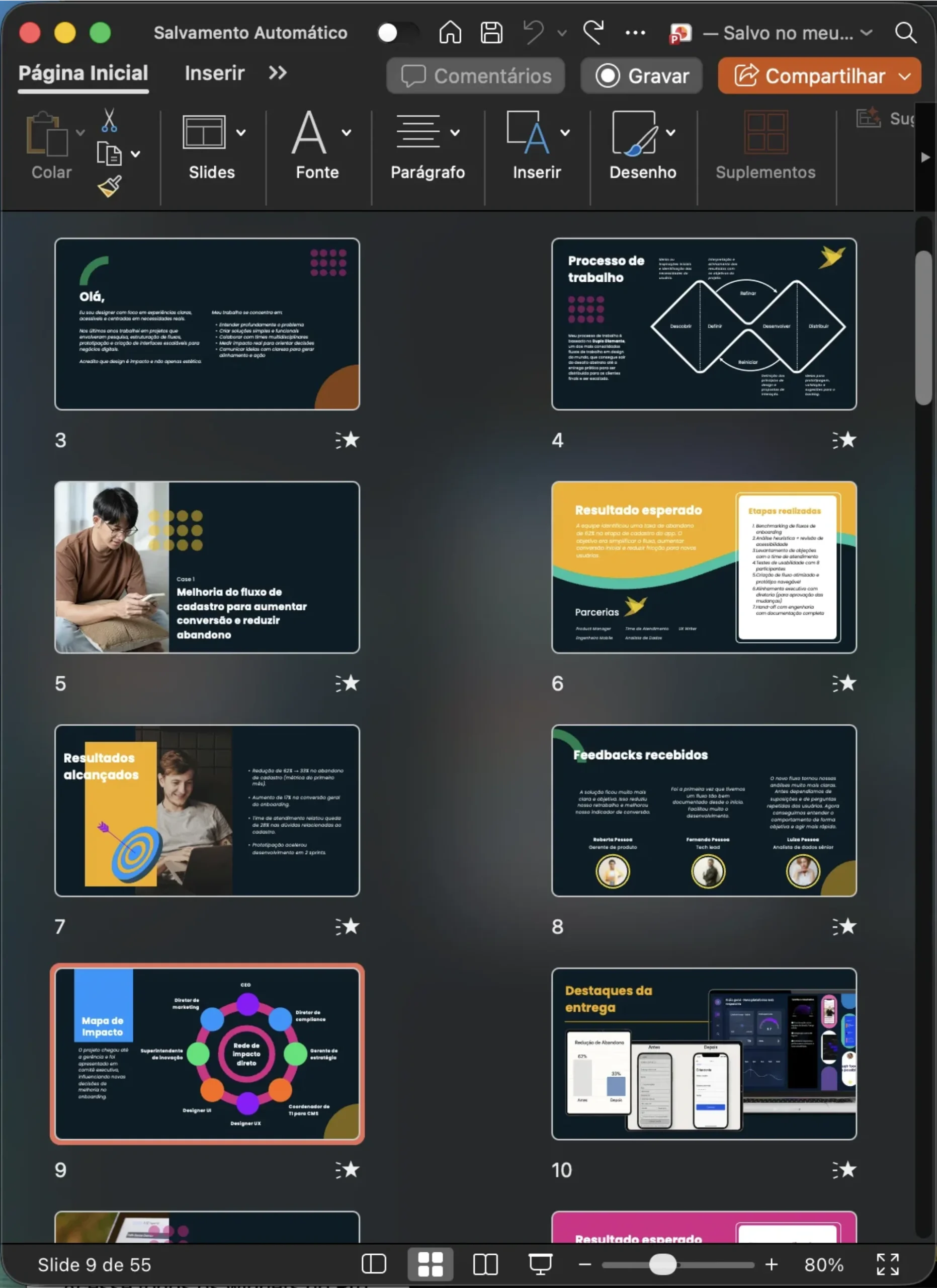937x1288 pixels.
Task: Click the Slide 9 de 55 status text
Action: point(94,1265)
